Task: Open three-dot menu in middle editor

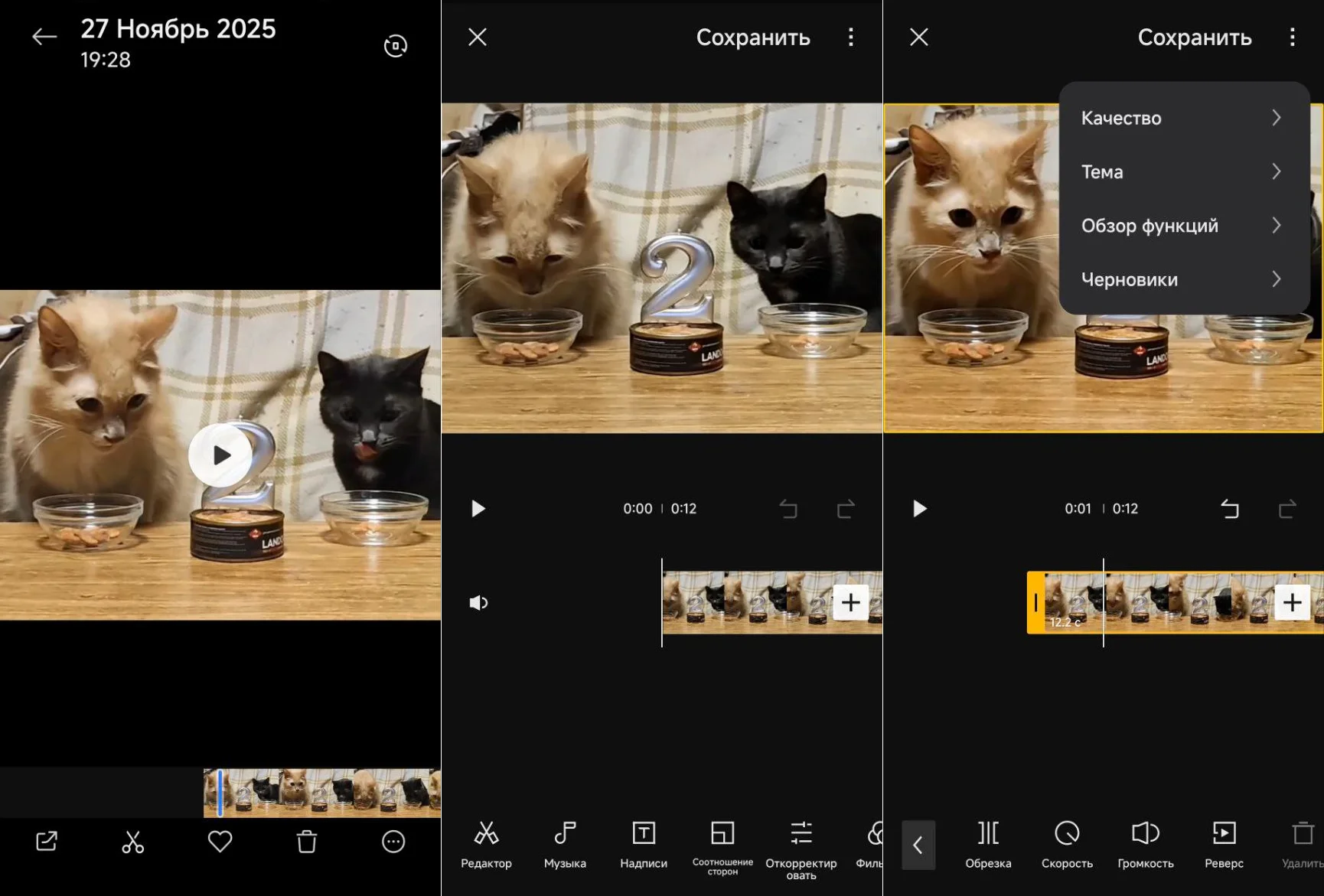Action: point(850,37)
